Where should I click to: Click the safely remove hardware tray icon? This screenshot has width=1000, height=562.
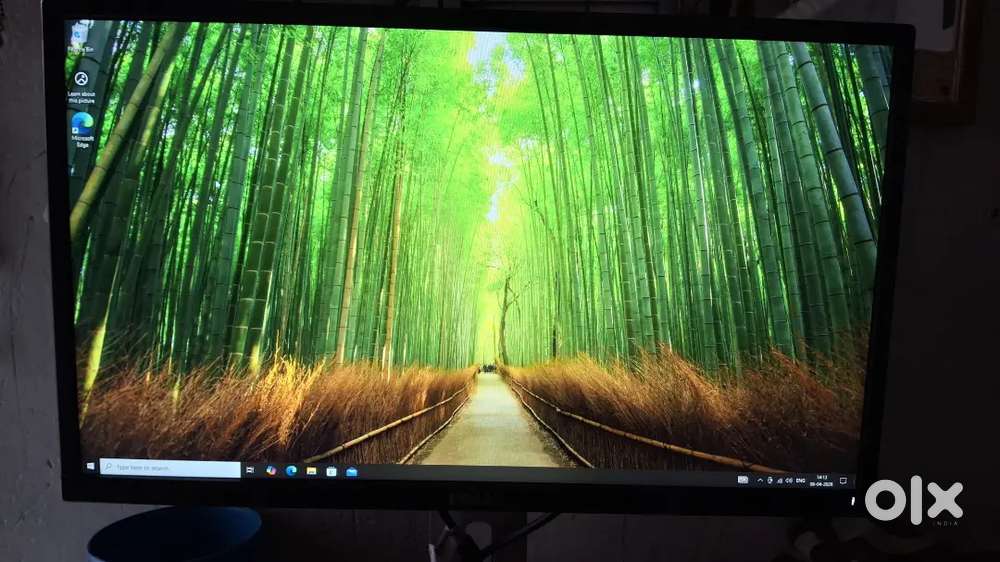[x=770, y=480]
